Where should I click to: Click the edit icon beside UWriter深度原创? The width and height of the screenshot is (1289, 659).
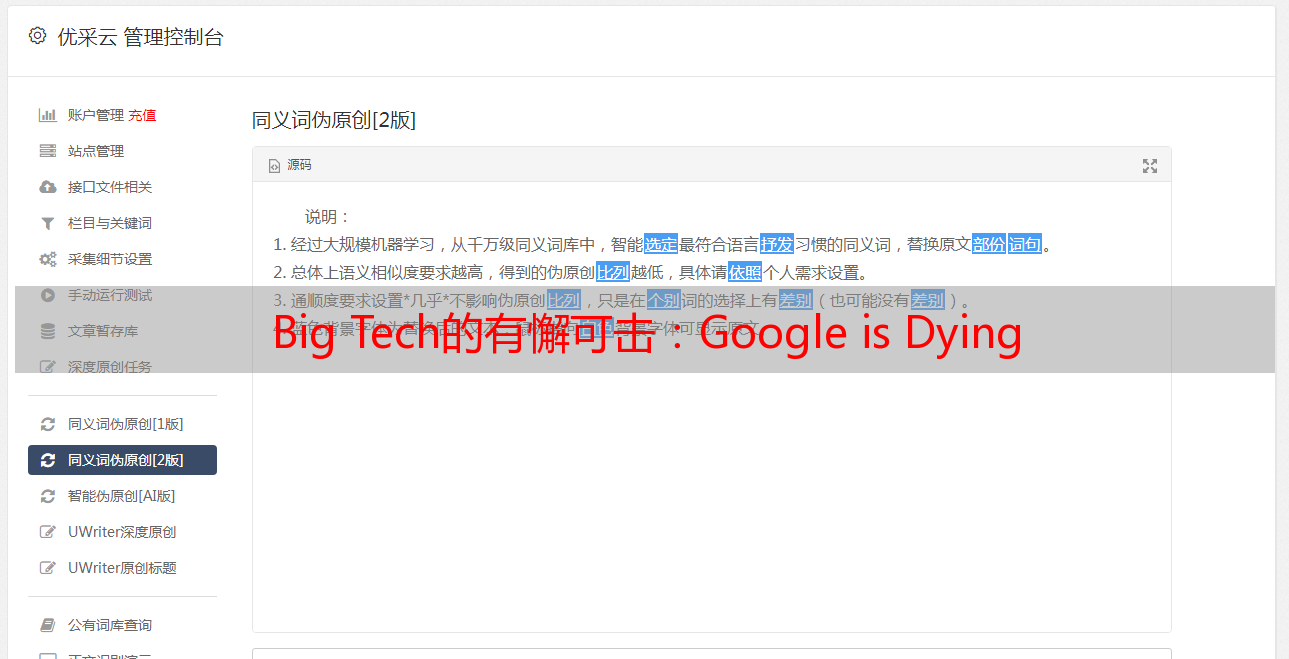pyautogui.click(x=47, y=532)
